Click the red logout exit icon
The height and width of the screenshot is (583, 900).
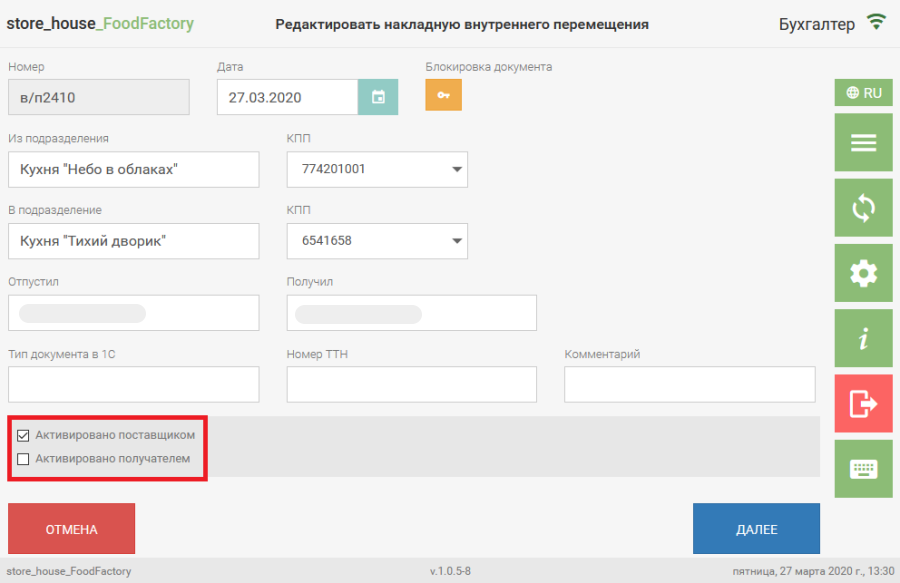point(863,404)
